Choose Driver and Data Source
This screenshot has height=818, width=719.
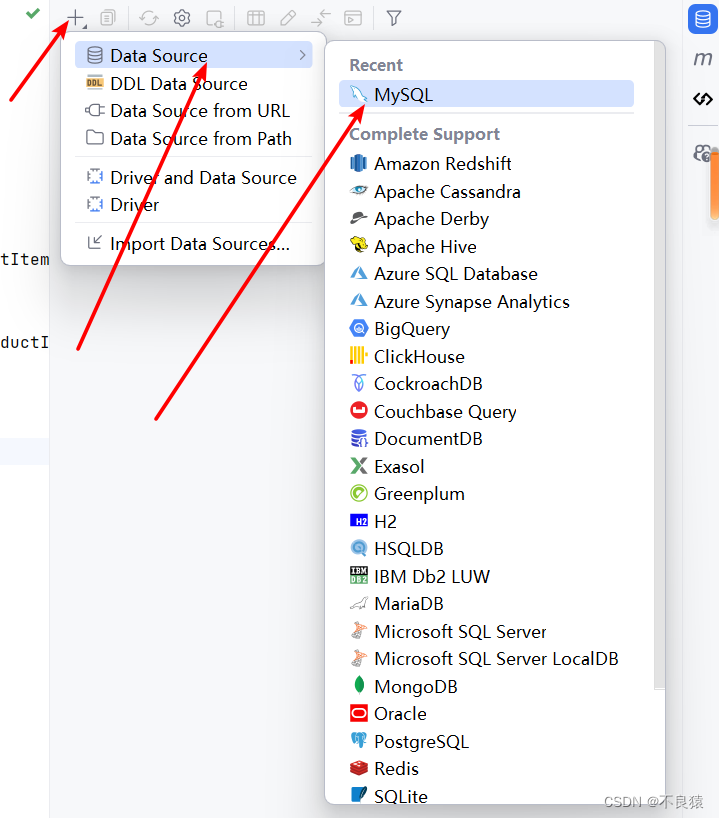point(194,177)
